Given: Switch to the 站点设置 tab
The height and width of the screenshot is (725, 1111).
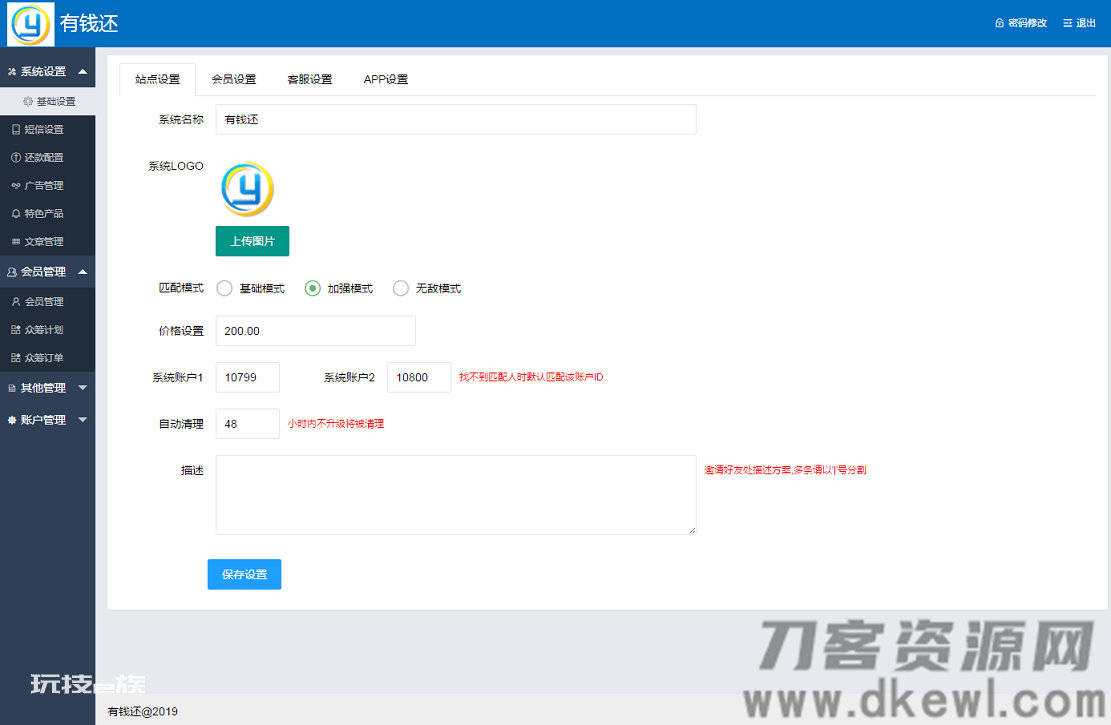Looking at the screenshot, I should tap(157, 79).
